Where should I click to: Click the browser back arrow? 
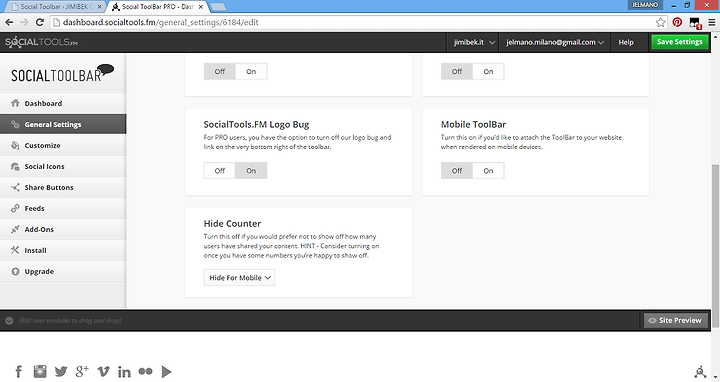click(9, 22)
